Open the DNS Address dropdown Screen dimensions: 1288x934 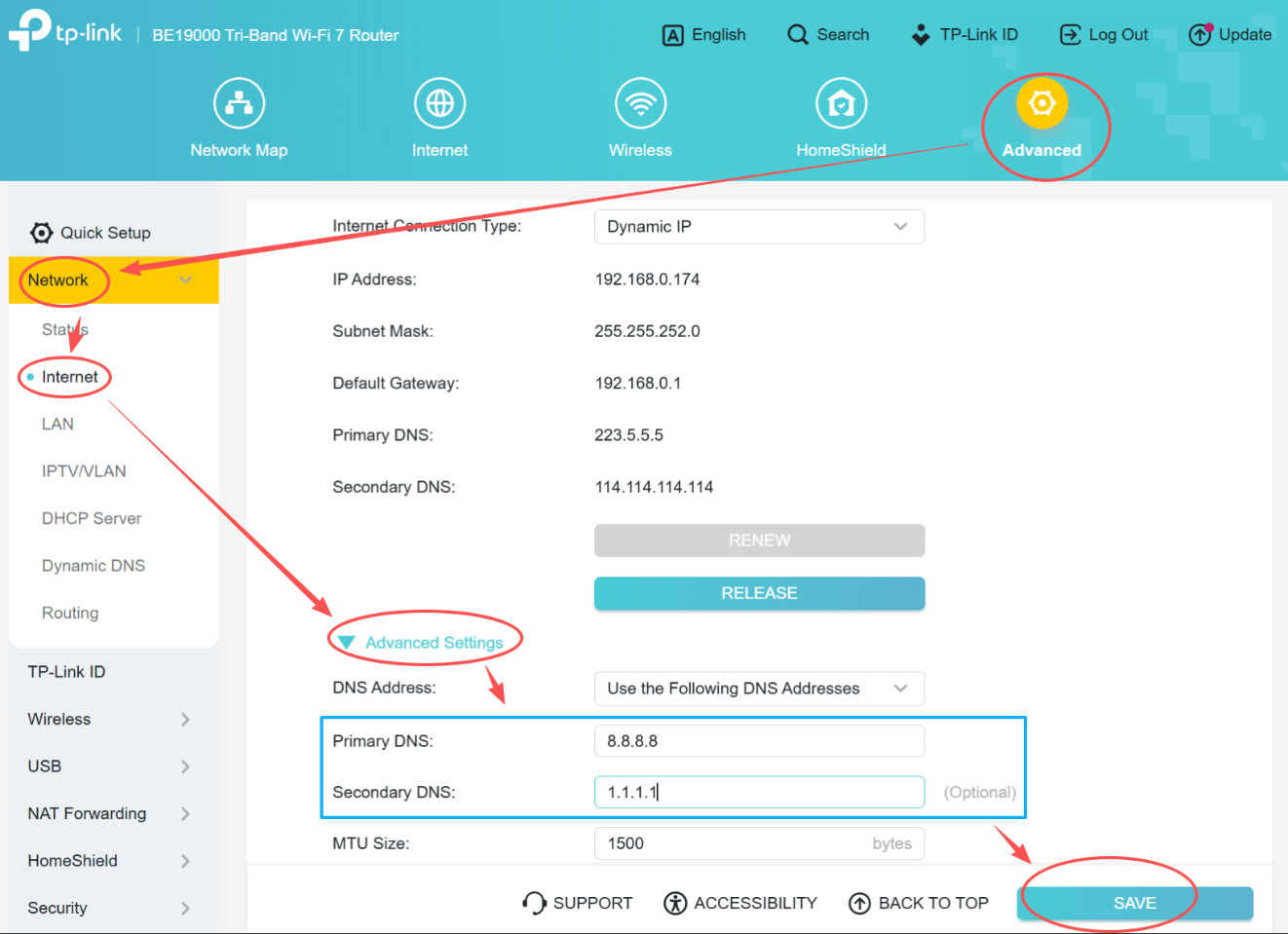coord(759,689)
